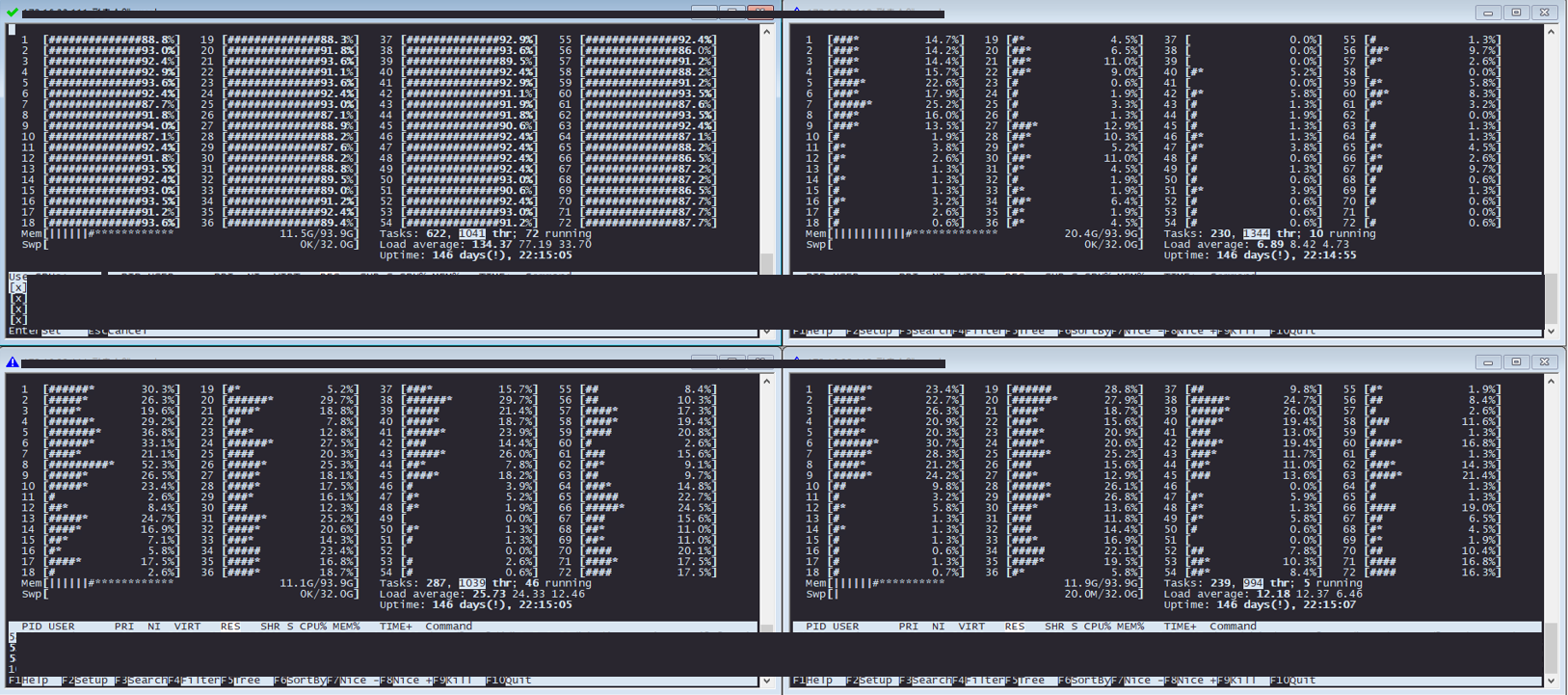Click Enter Set in top-left htop window

click(x=35, y=332)
